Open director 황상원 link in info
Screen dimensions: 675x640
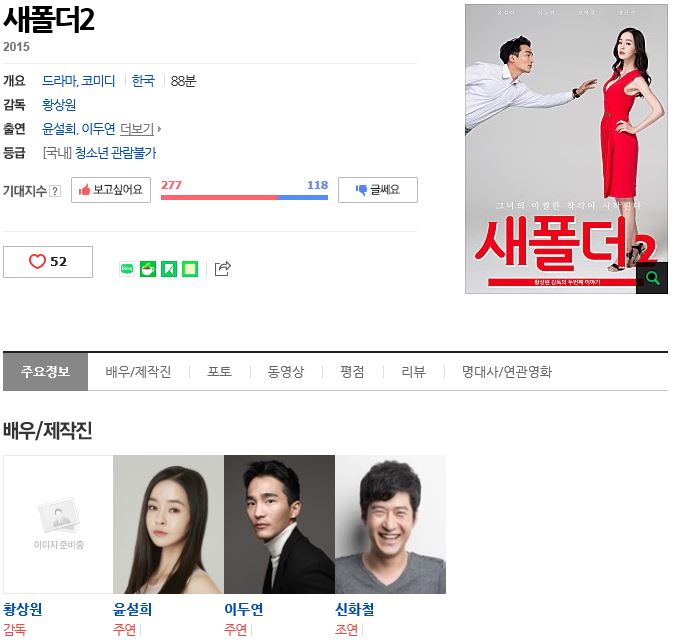(59, 105)
